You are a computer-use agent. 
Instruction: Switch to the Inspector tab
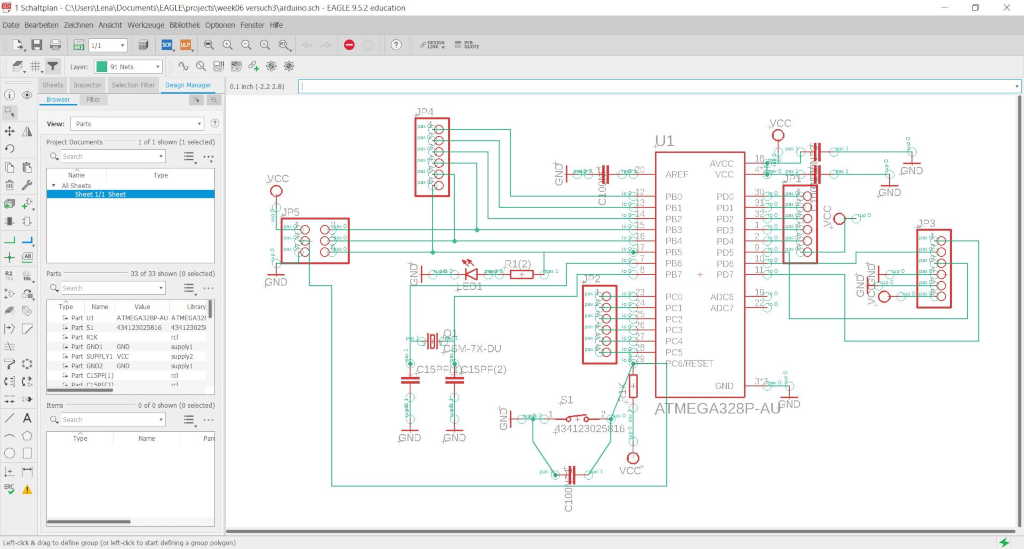[87, 85]
